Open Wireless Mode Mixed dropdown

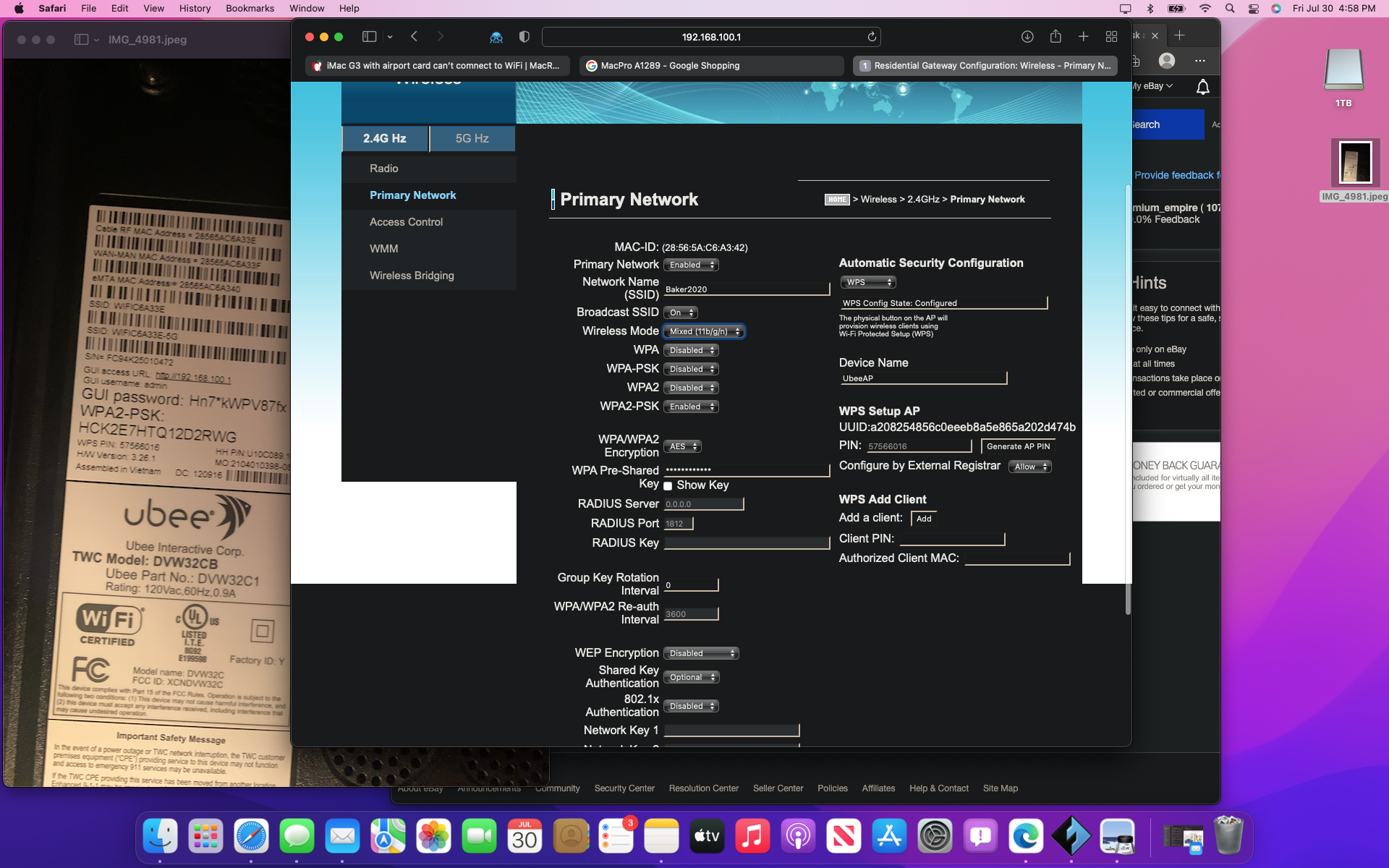point(703,331)
